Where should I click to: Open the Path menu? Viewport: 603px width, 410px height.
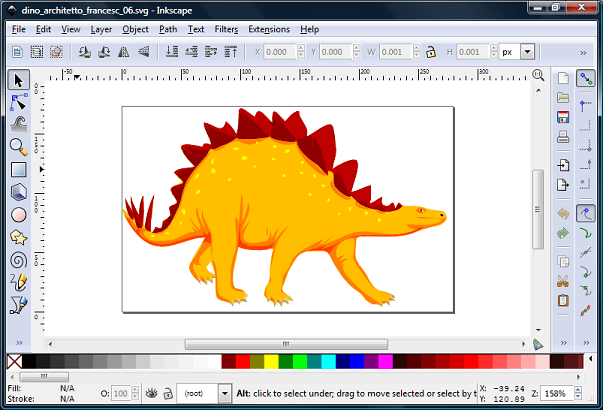(x=168, y=29)
